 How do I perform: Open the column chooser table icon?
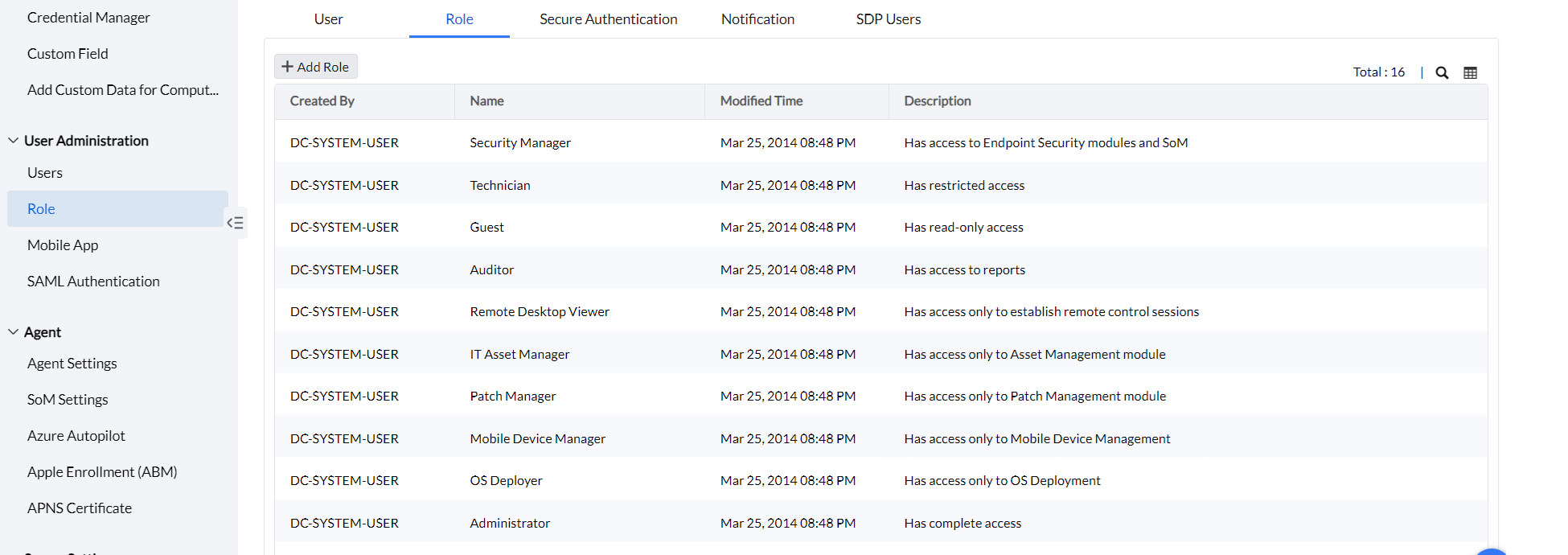(1470, 72)
